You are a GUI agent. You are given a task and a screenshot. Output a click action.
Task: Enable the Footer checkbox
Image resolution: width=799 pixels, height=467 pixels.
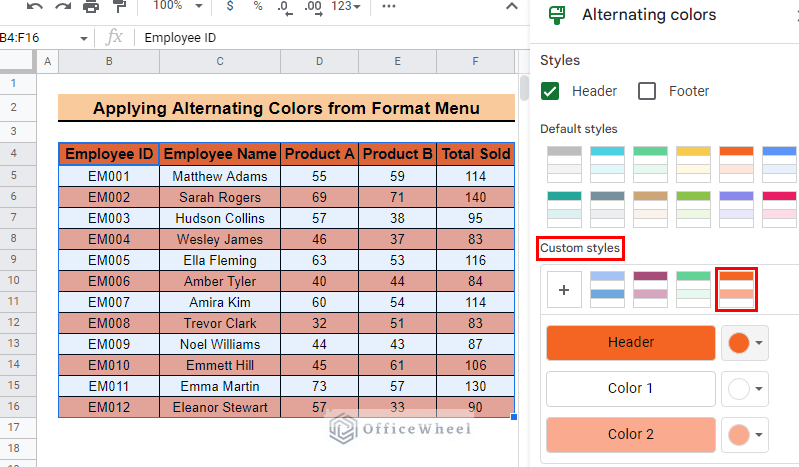pyautogui.click(x=647, y=91)
